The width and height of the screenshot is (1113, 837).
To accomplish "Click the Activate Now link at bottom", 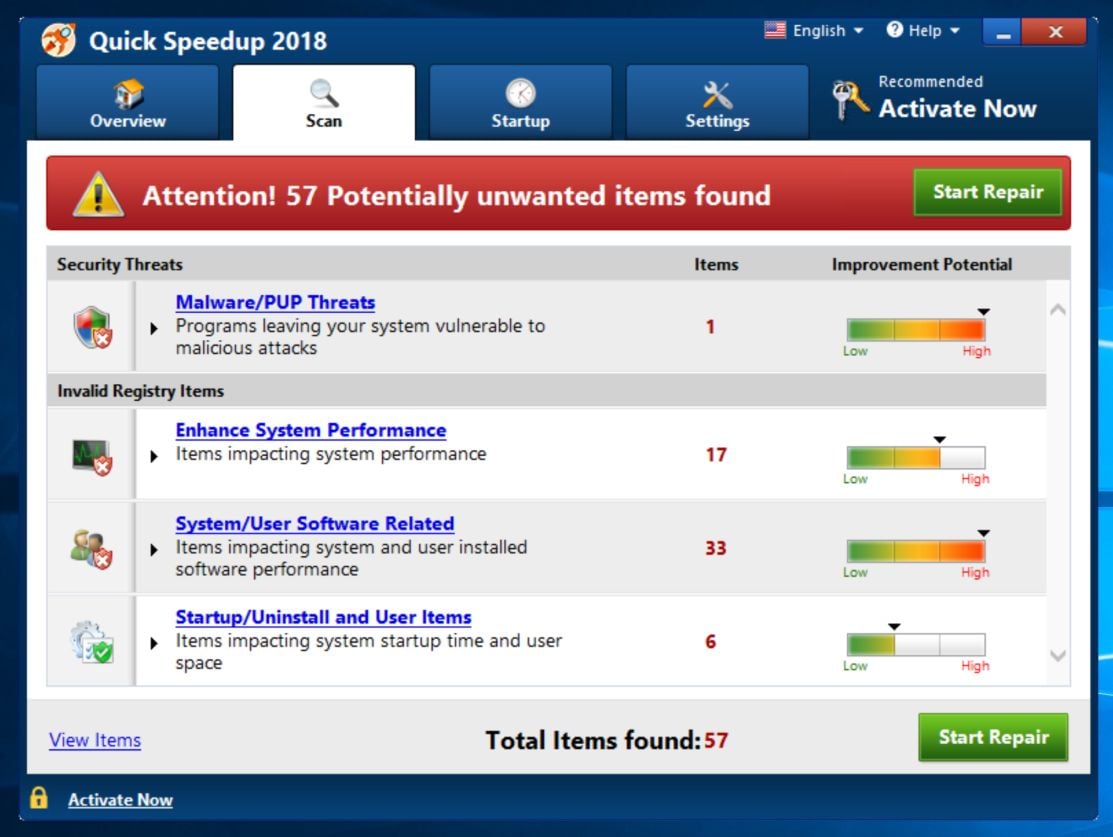I will click(x=120, y=799).
